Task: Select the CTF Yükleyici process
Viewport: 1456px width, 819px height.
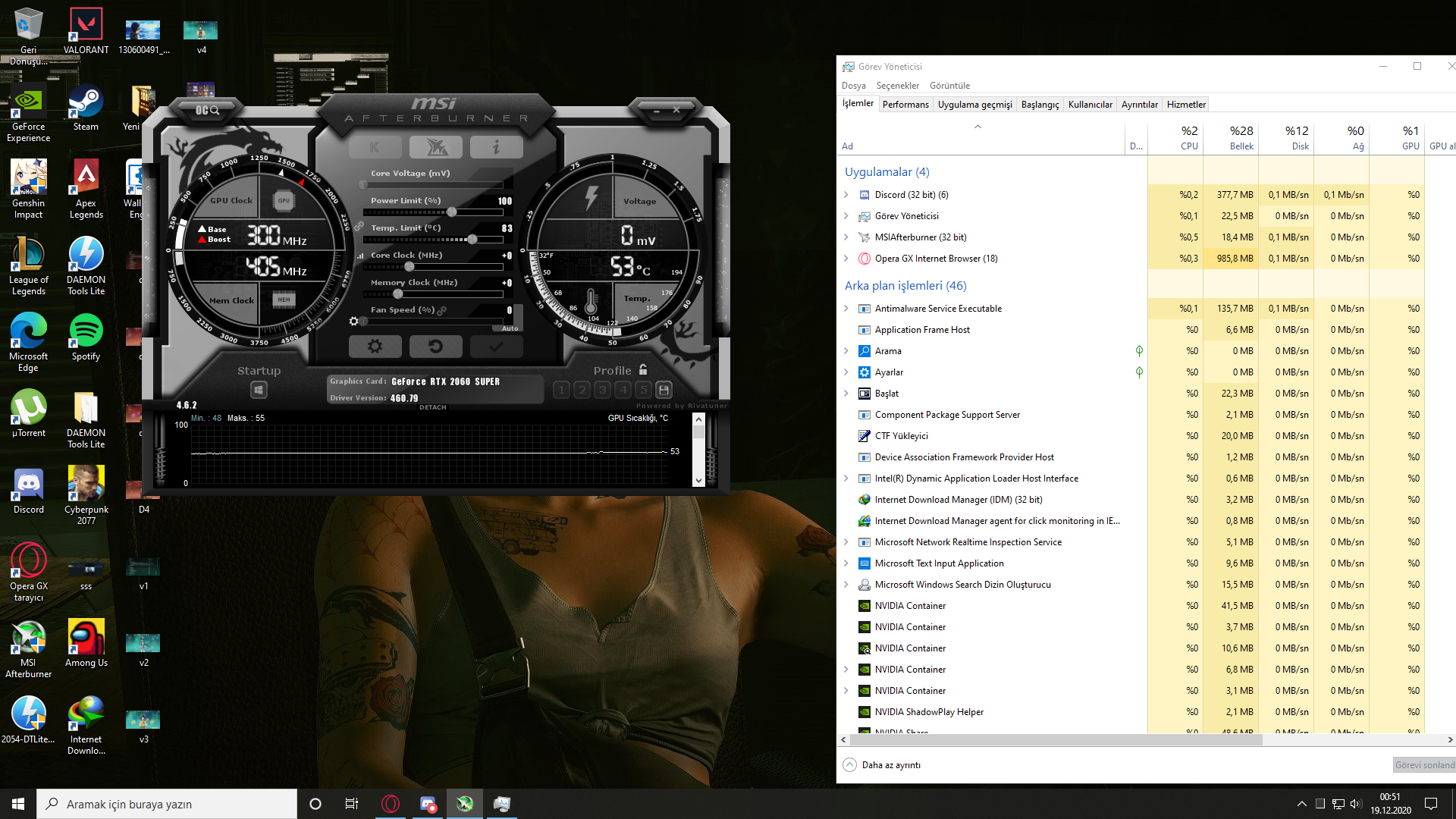Action: coord(993,436)
